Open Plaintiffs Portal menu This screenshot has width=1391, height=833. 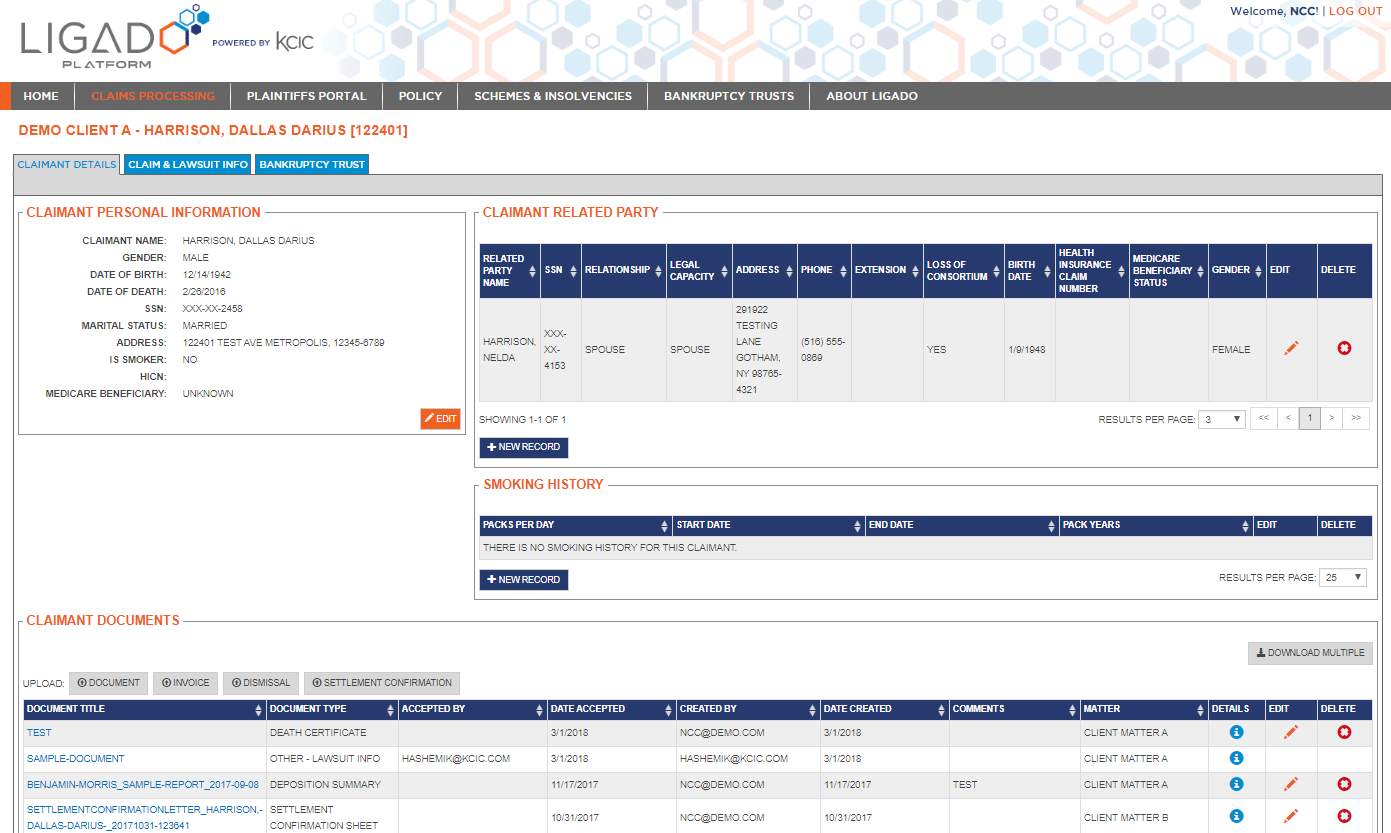(x=307, y=96)
